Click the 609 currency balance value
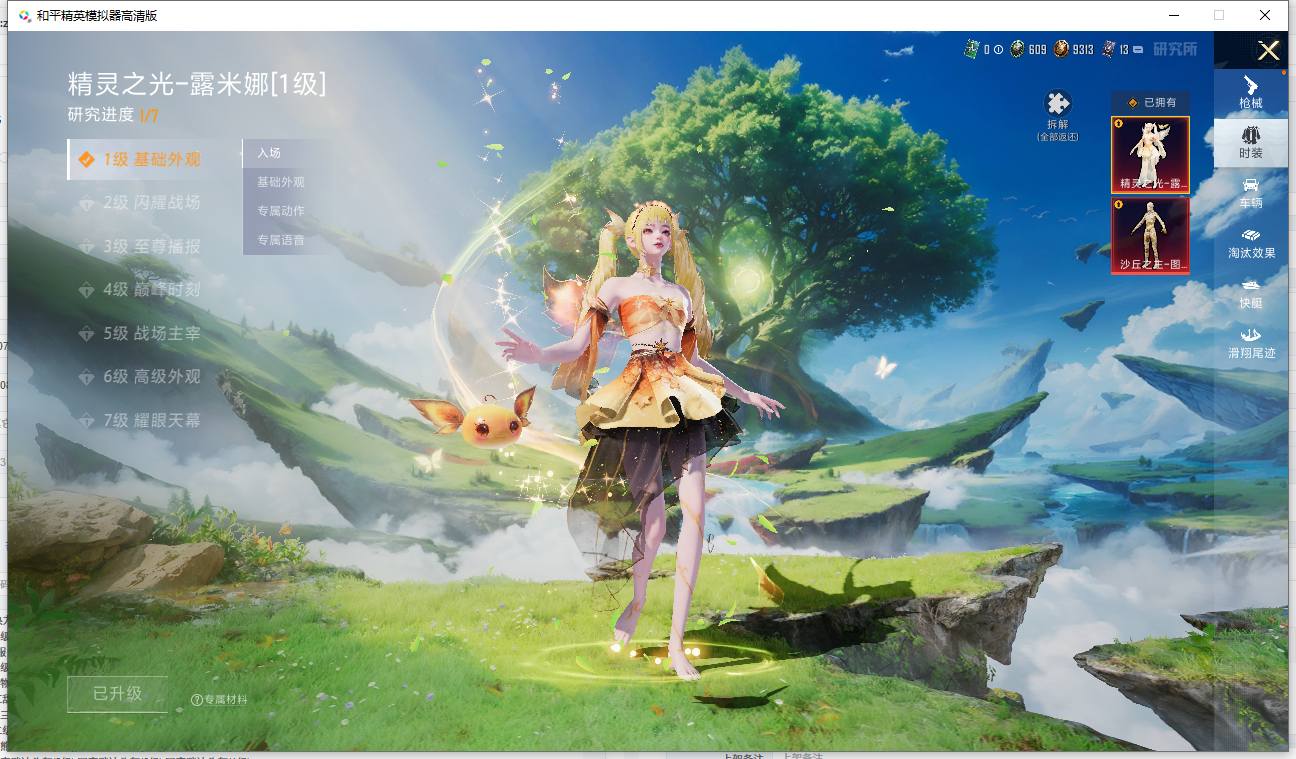This screenshot has height=759, width=1296. click(x=1037, y=49)
